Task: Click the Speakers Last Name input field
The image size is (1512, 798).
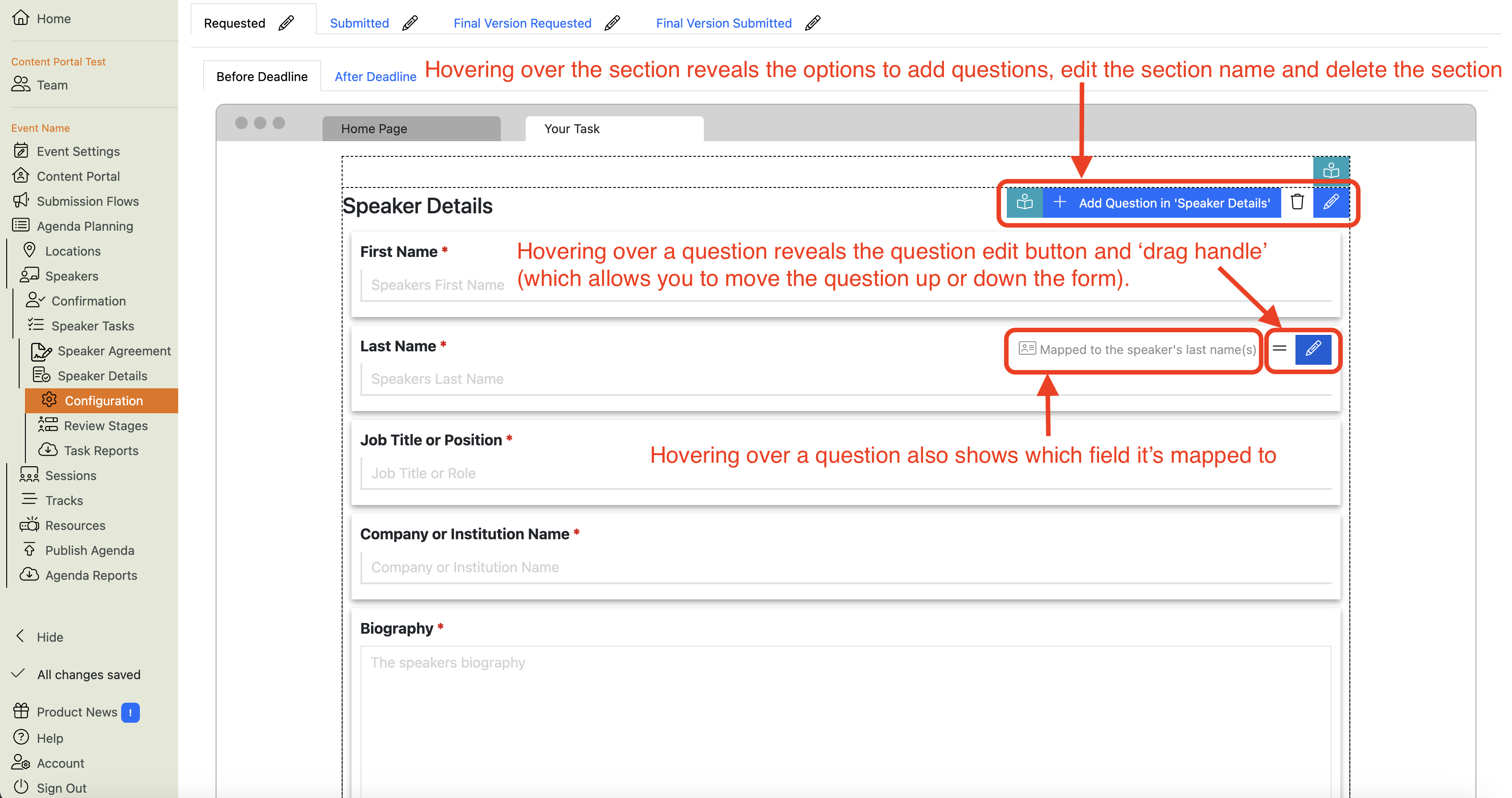Action: (846, 379)
